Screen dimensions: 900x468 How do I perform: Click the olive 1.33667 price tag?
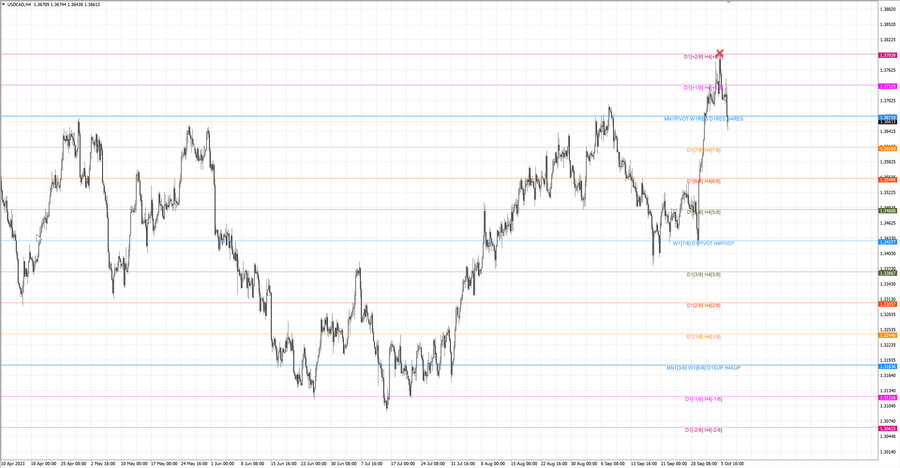887,273
